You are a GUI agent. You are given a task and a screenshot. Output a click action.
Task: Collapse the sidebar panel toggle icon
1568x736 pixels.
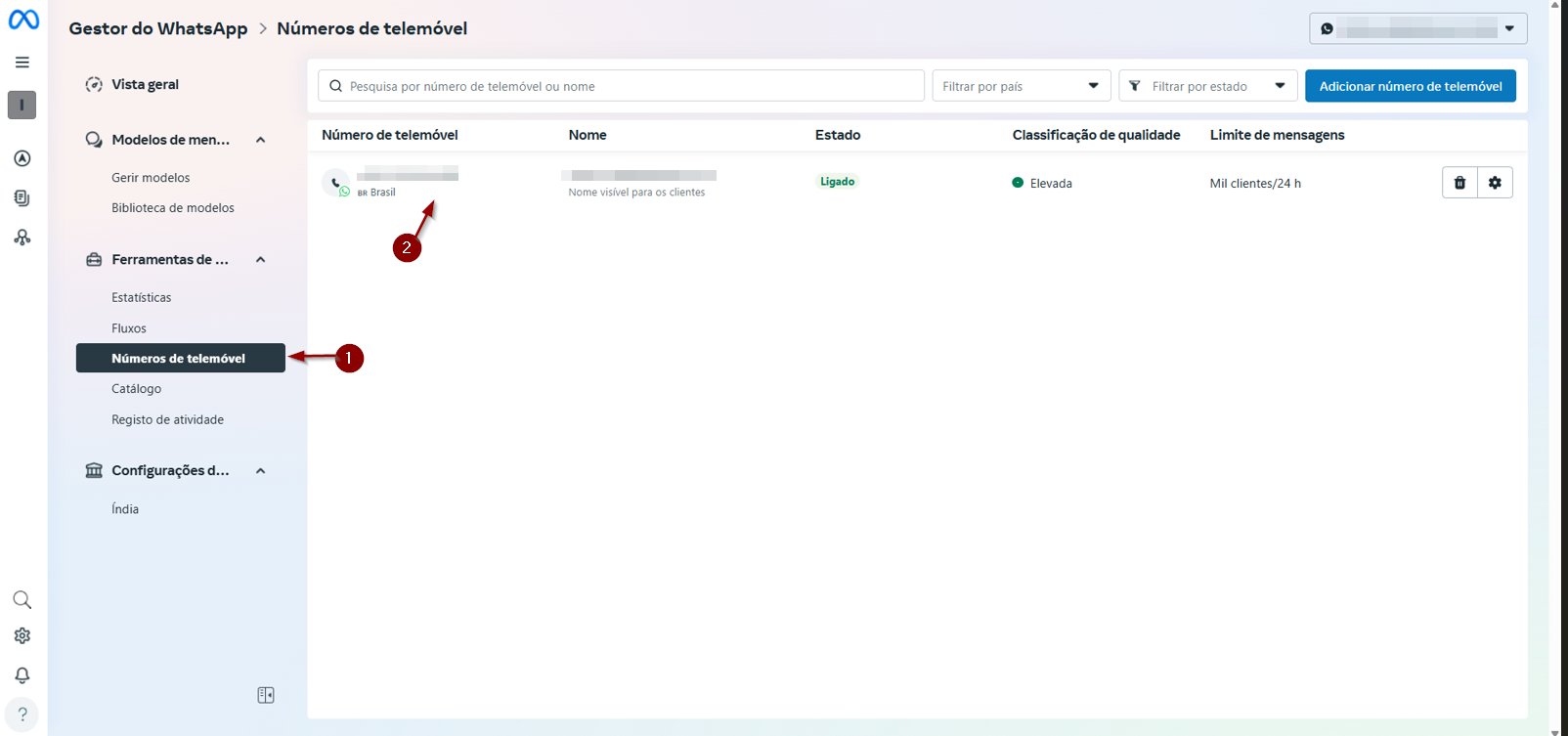(265, 695)
